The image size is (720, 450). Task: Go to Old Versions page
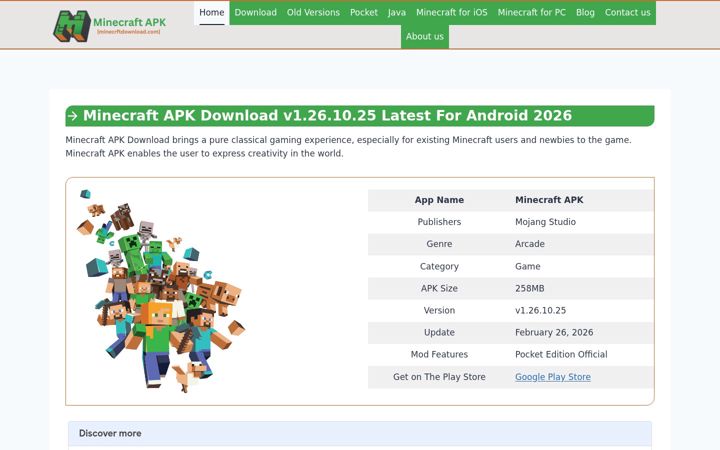coord(313,13)
